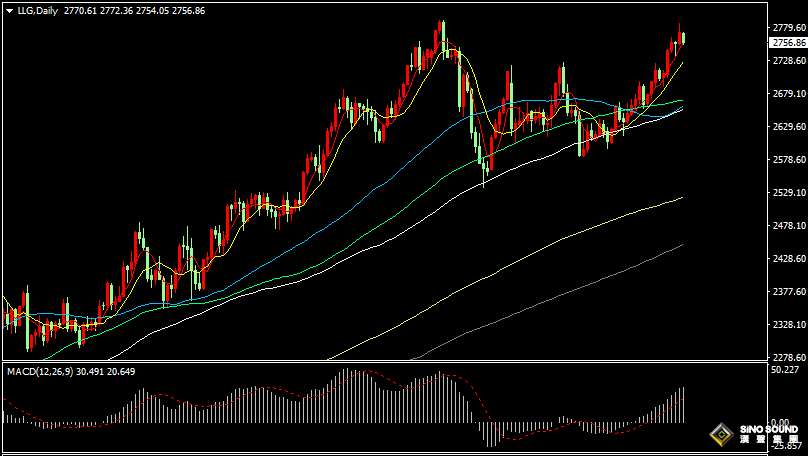The width and height of the screenshot is (808, 456).
Task: Select the last candlestick at the right edge
Action: (682, 38)
